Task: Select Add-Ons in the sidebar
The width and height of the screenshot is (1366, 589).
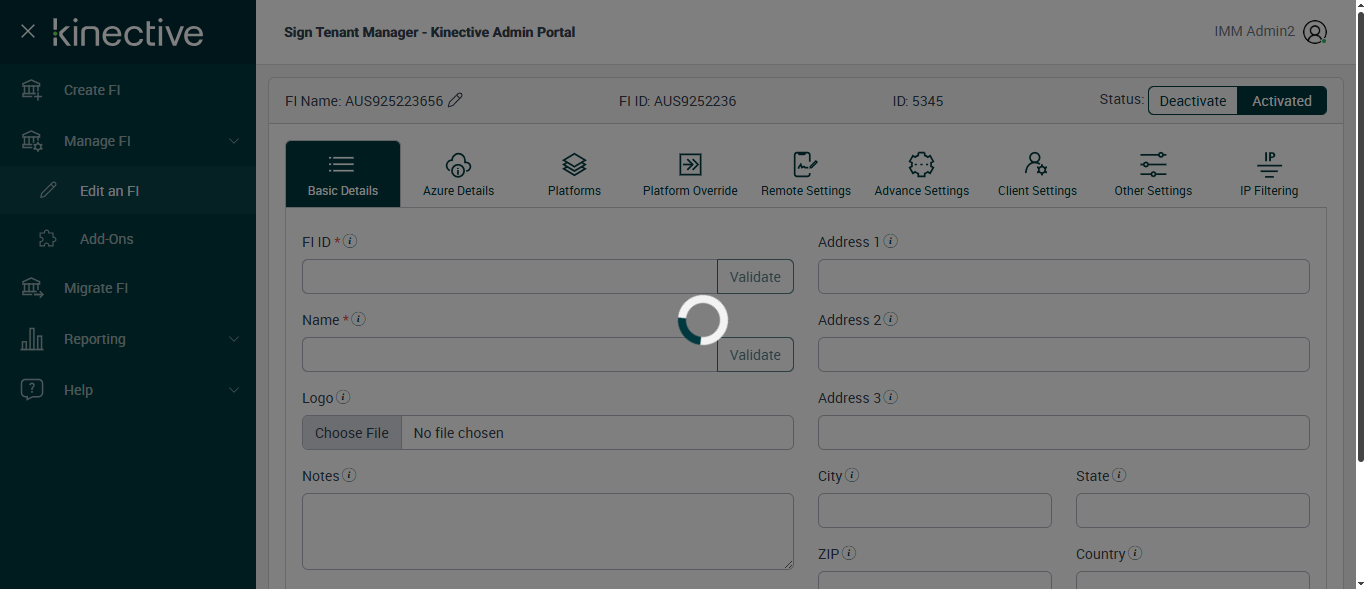Action: point(106,239)
